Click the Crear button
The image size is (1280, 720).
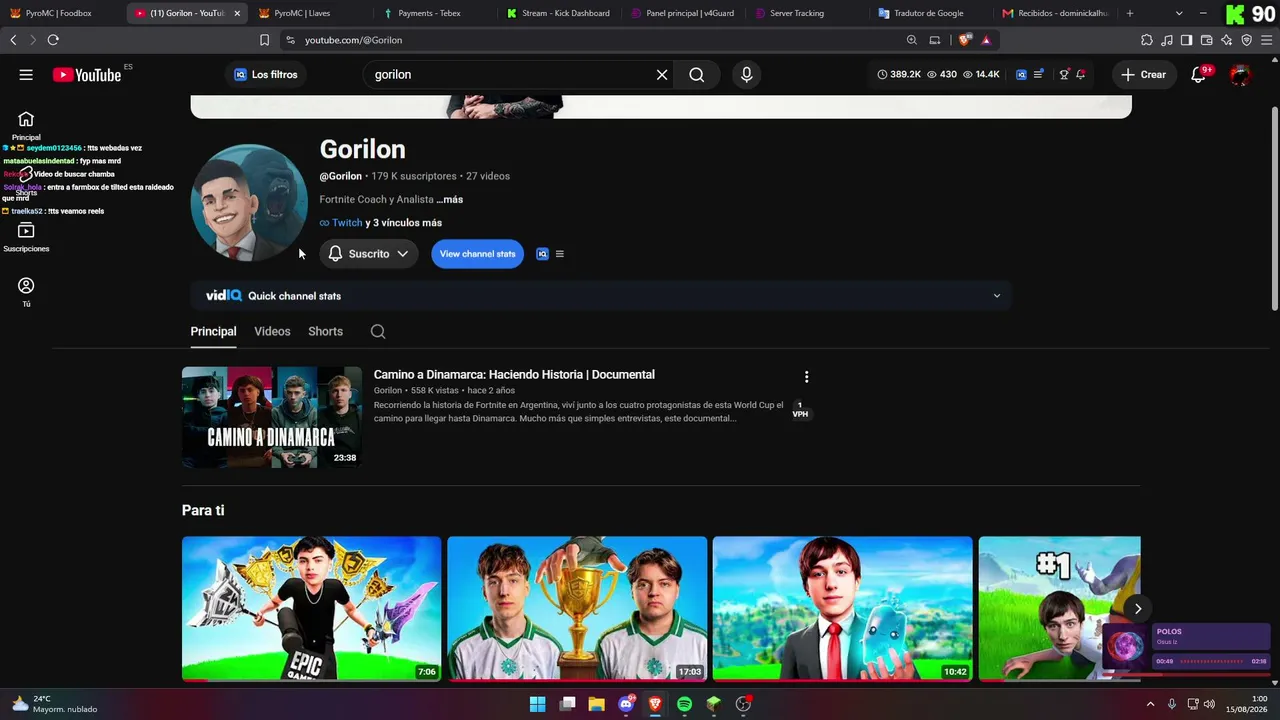coord(1143,75)
